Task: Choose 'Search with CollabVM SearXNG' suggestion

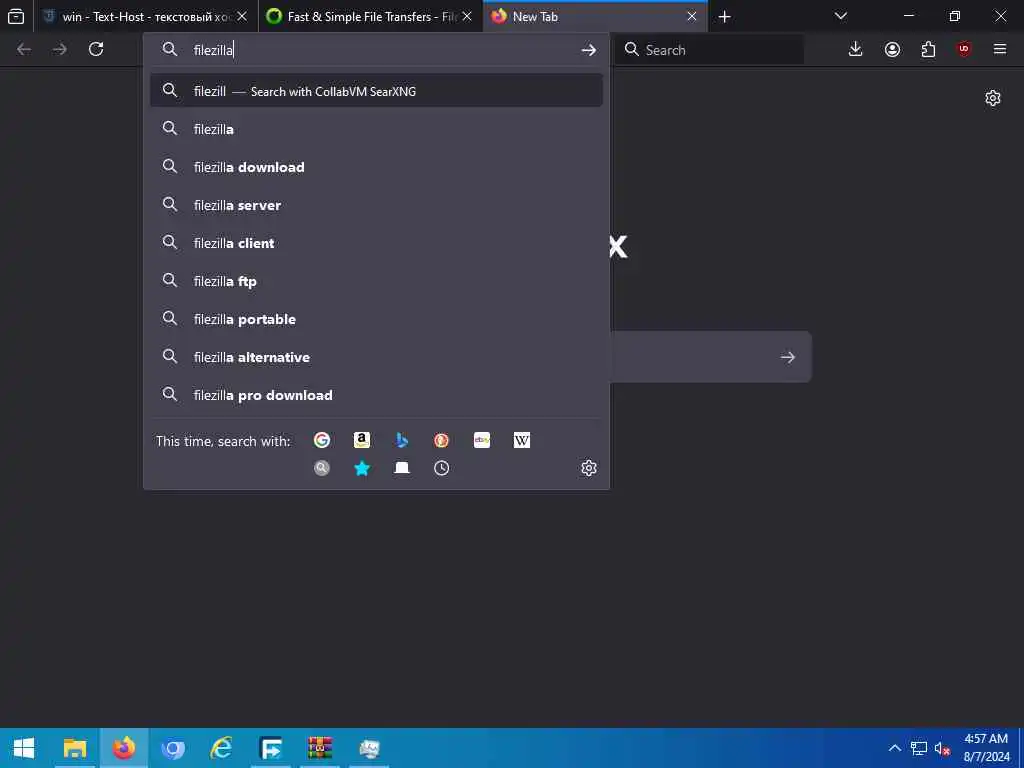Action: pos(376,91)
